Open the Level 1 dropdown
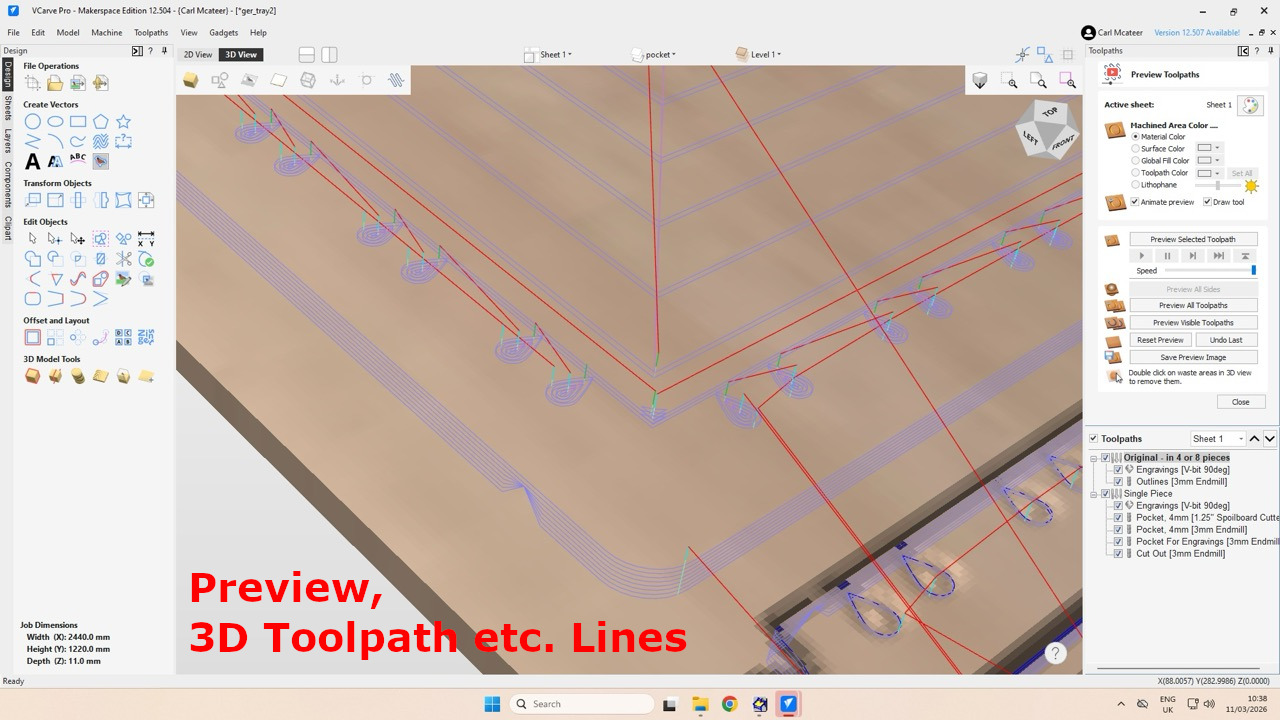This screenshot has width=1280, height=720. point(762,54)
